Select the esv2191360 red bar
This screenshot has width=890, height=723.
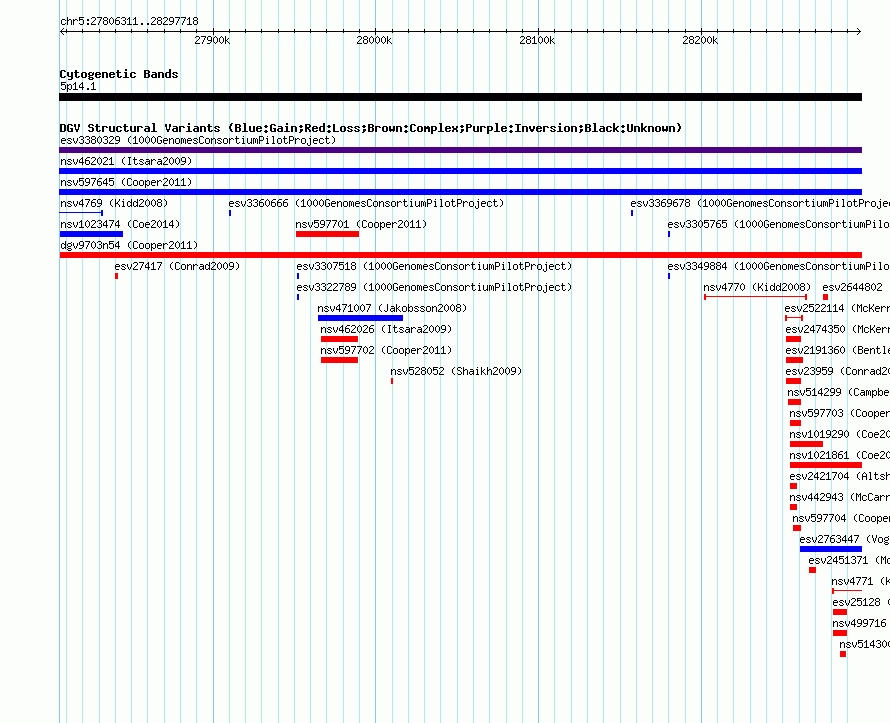(x=795, y=360)
